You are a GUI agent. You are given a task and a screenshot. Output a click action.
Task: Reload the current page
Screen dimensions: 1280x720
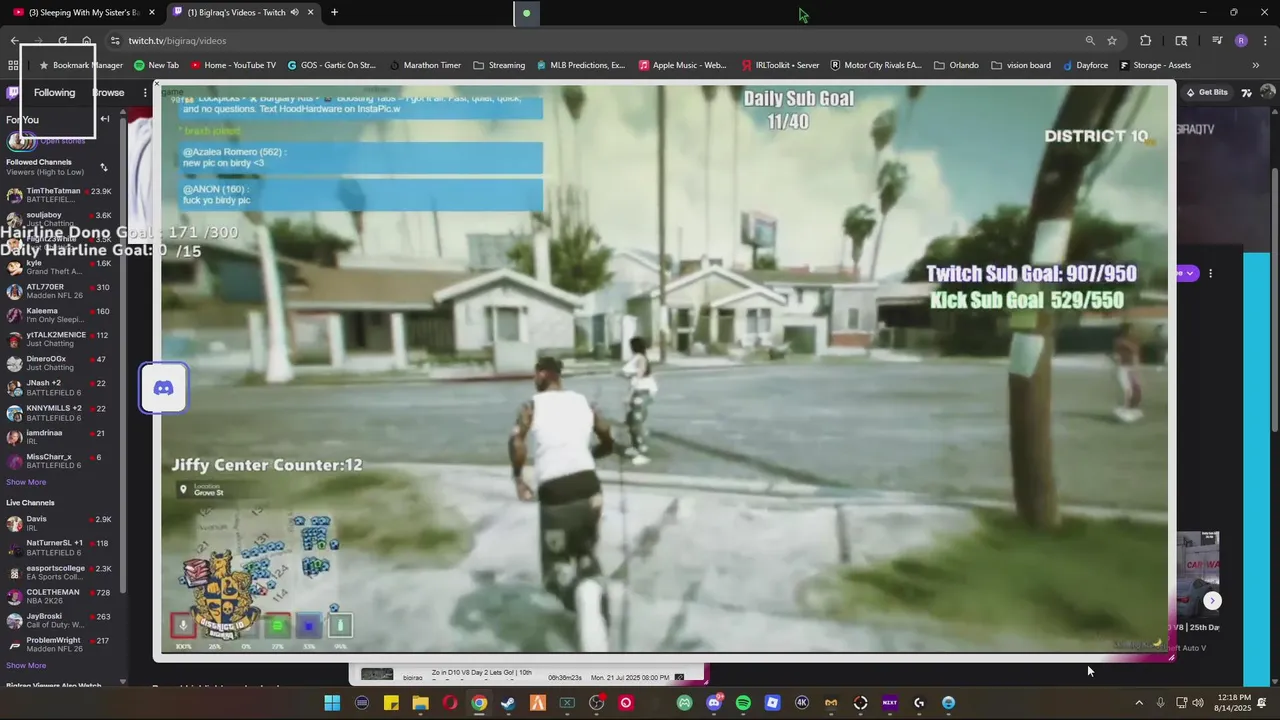(62, 40)
